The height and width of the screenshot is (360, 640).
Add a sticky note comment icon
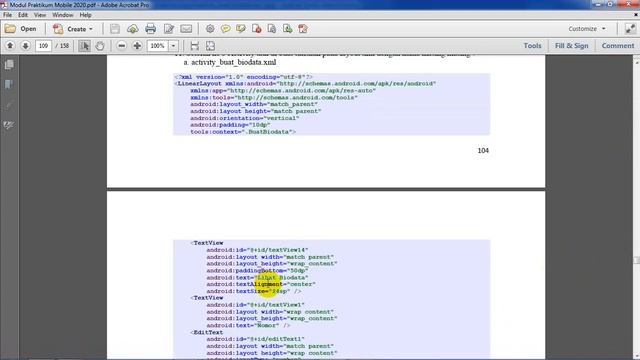pos(225,29)
